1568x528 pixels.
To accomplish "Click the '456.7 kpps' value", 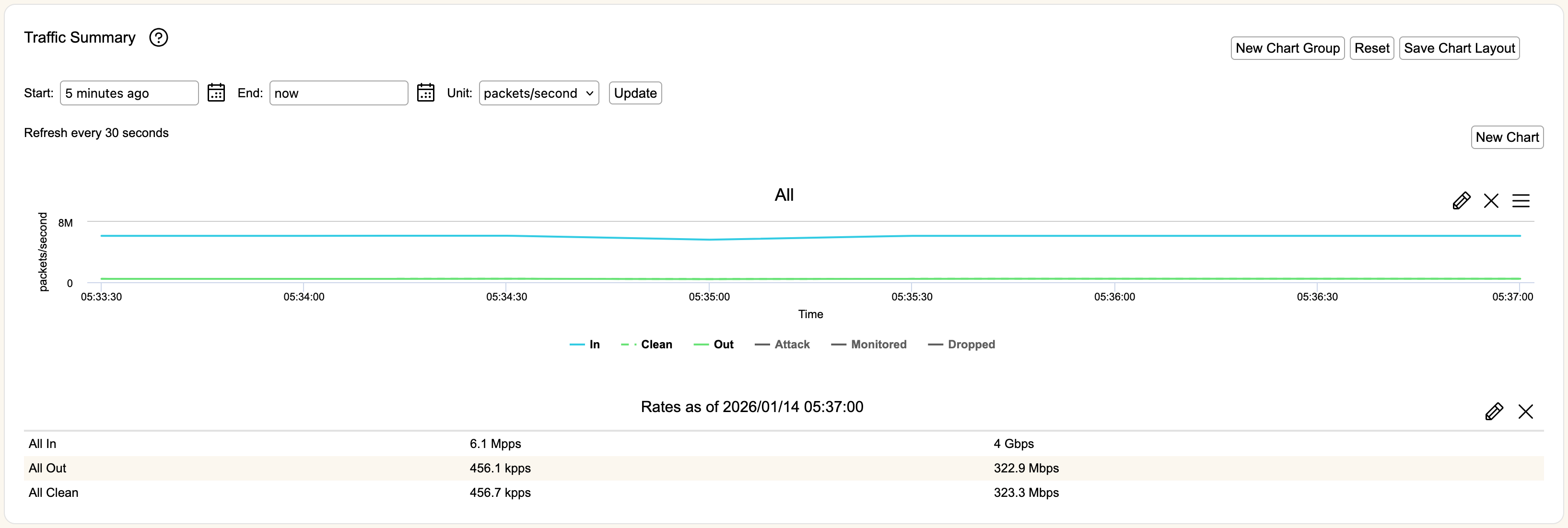I will click(500, 493).
